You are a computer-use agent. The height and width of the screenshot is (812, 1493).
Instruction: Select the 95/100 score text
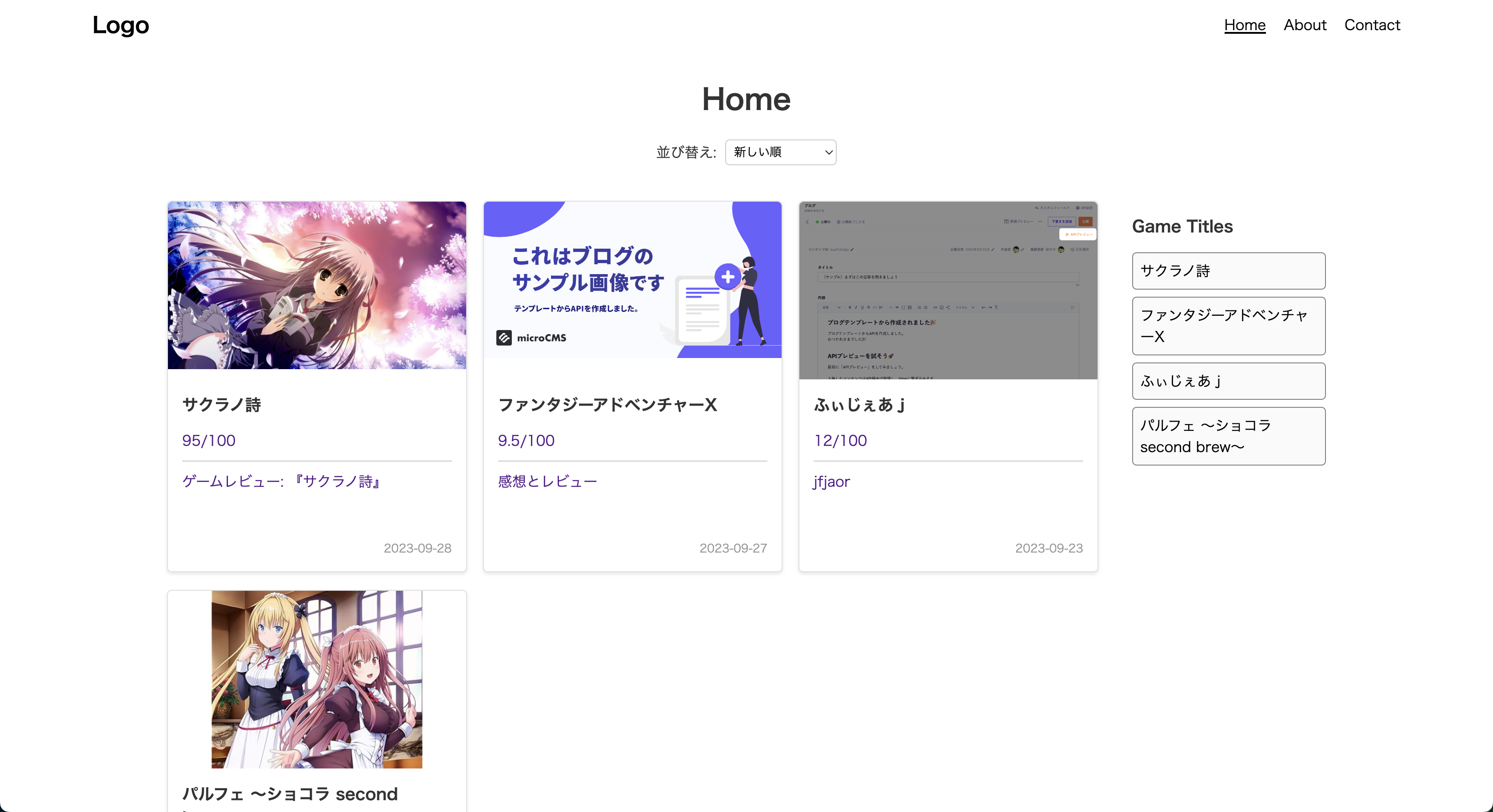click(x=209, y=441)
